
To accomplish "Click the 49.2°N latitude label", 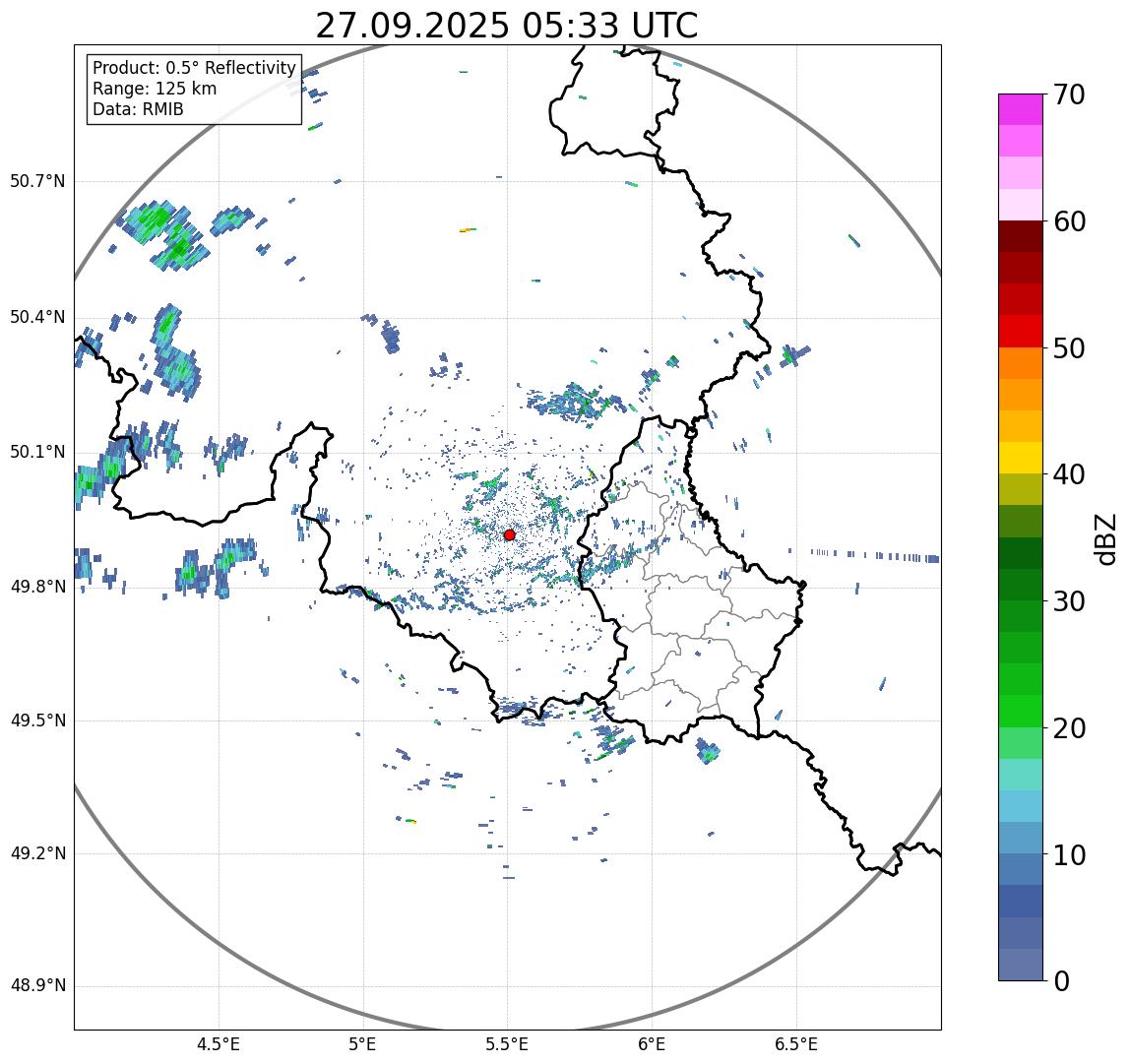I will pos(37,854).
